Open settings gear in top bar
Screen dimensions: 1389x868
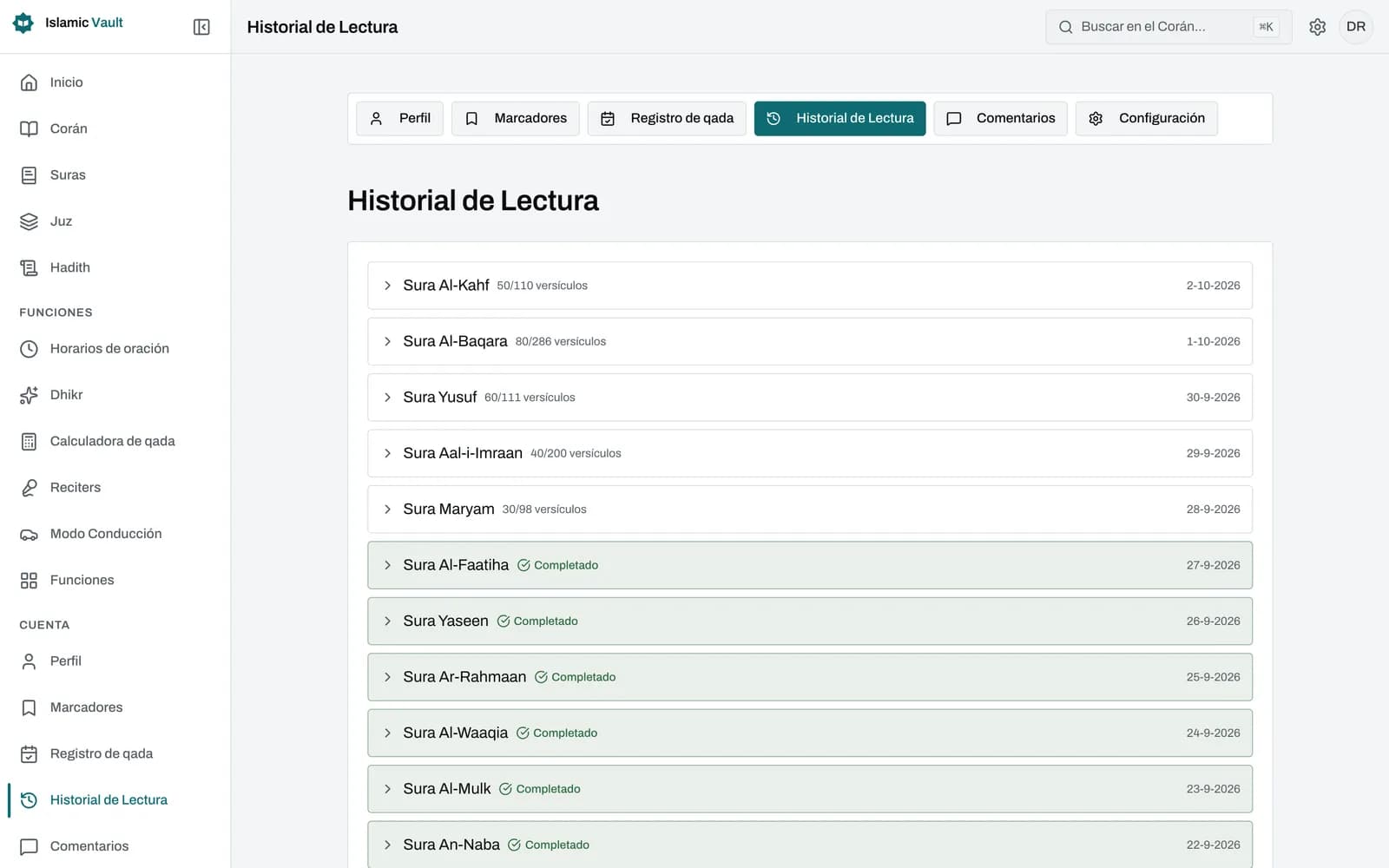point(1317,27)
